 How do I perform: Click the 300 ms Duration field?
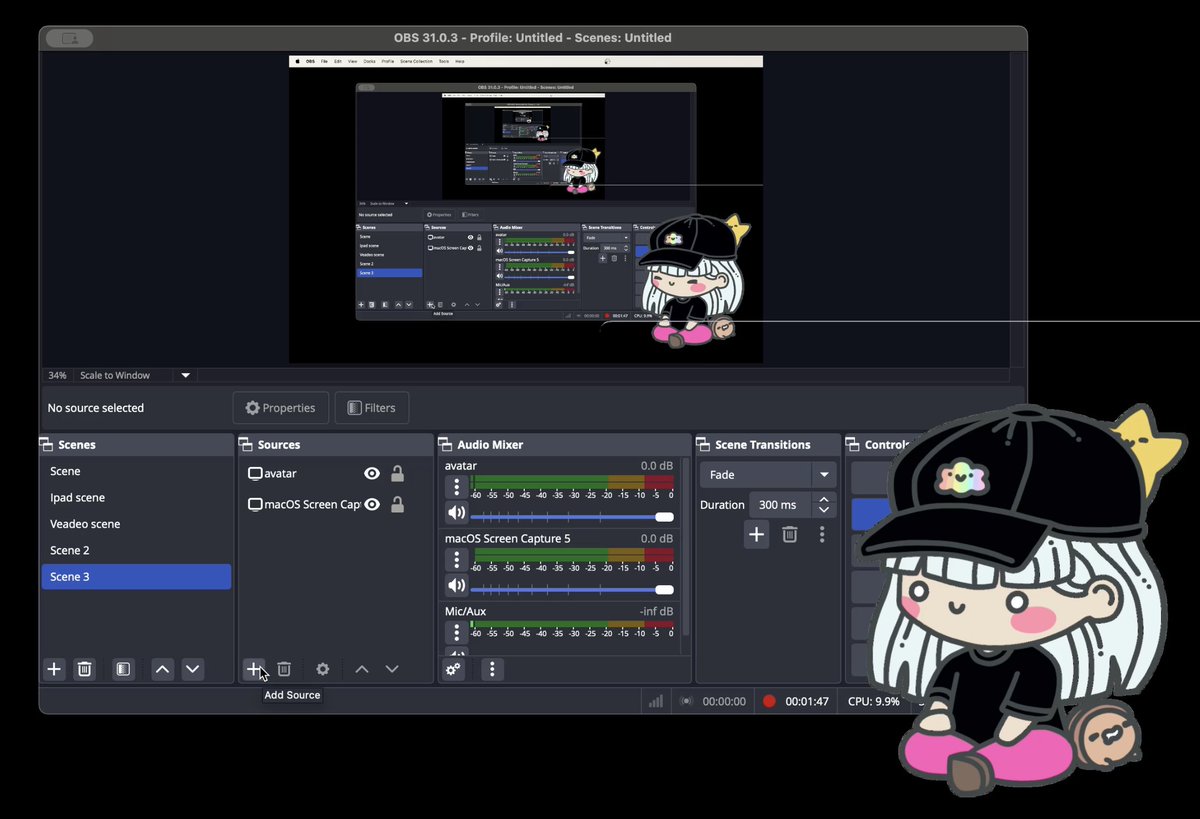pos(781,505)
